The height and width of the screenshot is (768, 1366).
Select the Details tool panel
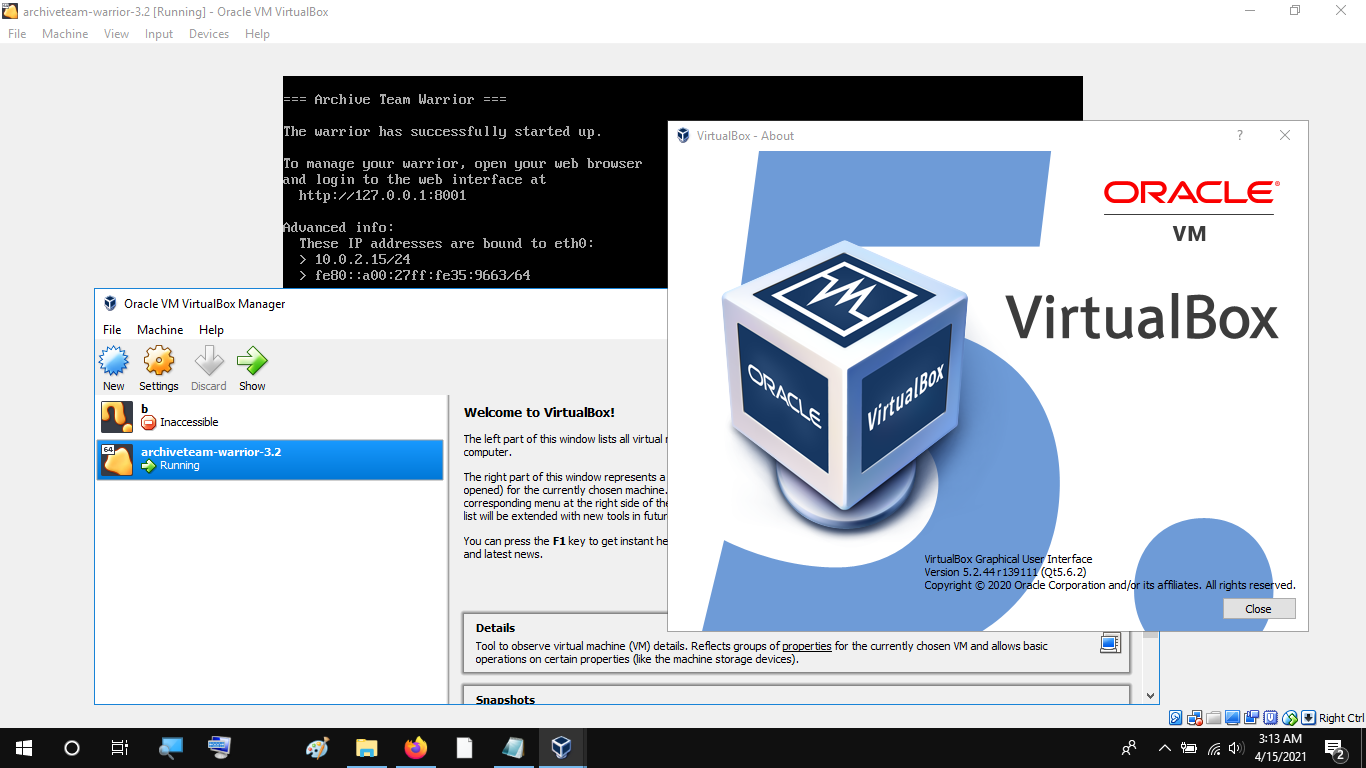point(796,643)
